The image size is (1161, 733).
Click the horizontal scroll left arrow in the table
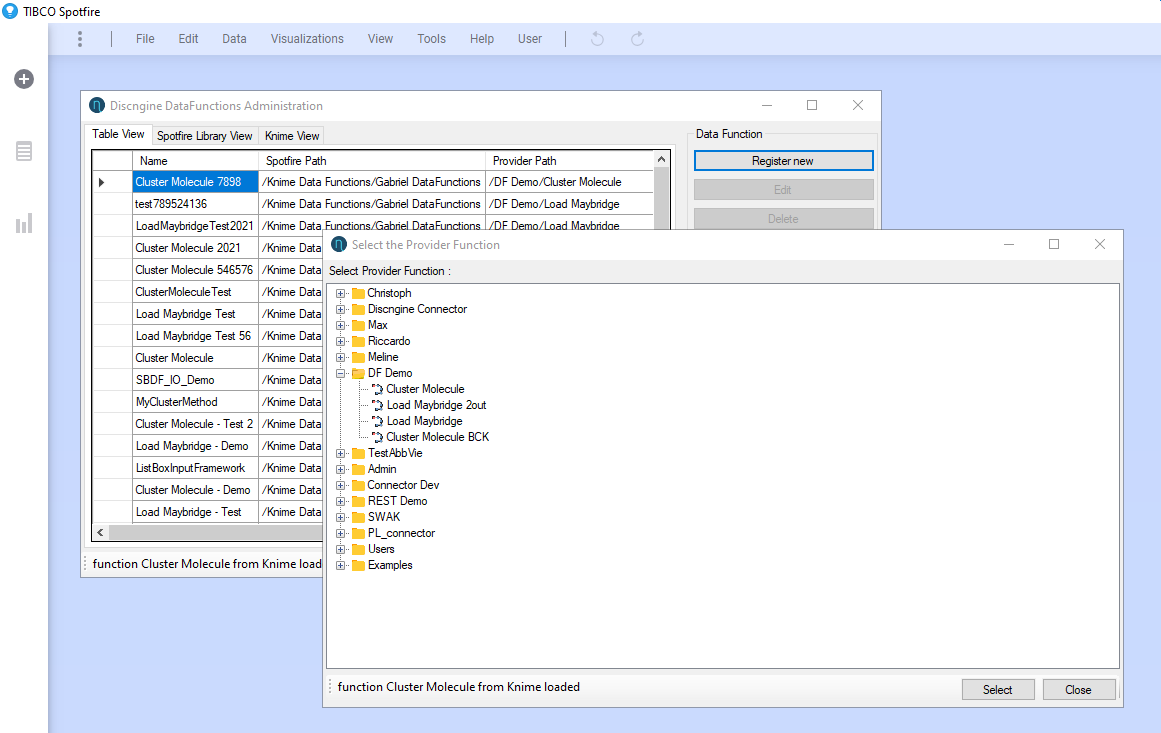100,532
